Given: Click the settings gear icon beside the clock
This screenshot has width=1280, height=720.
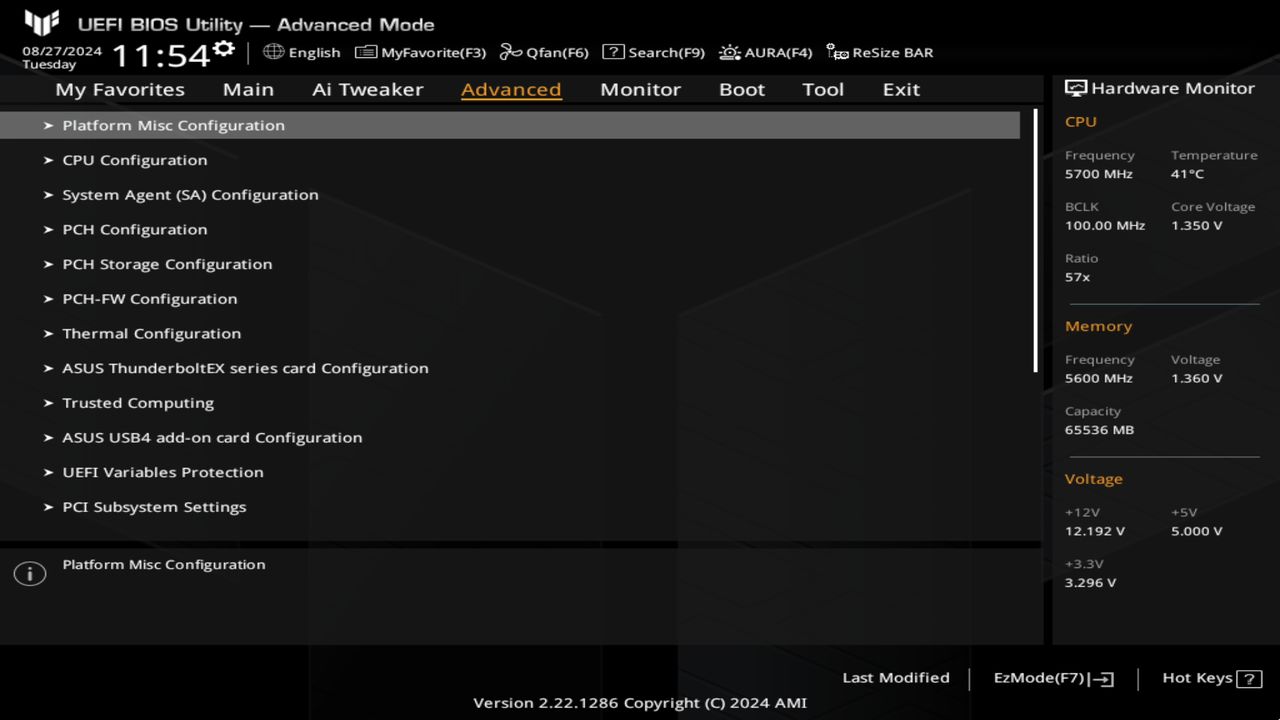Looking at the screenshot, I should tap(224, 49).
